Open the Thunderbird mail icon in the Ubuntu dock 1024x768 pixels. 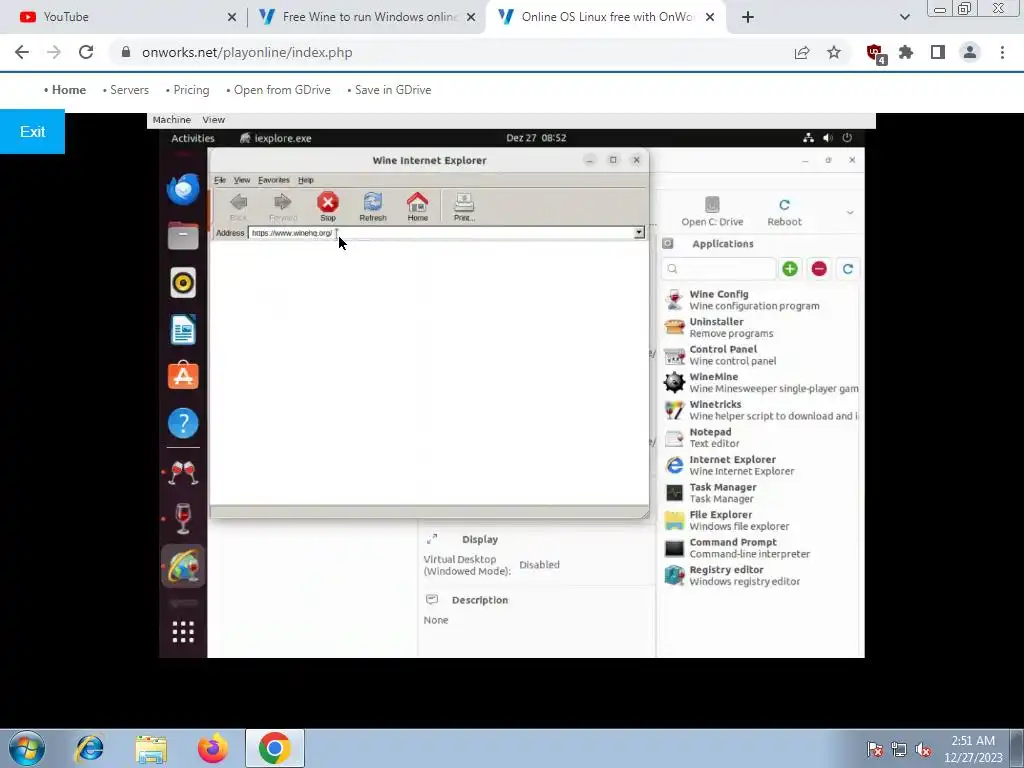pos(183,189)
